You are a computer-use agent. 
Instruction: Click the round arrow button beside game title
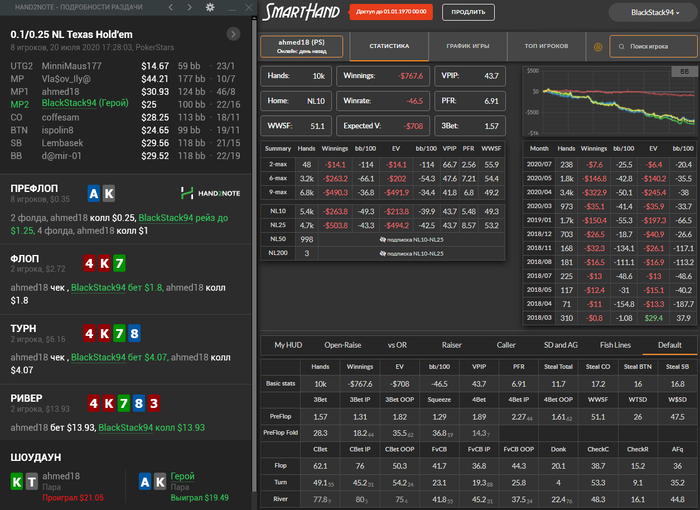(233, 34)
